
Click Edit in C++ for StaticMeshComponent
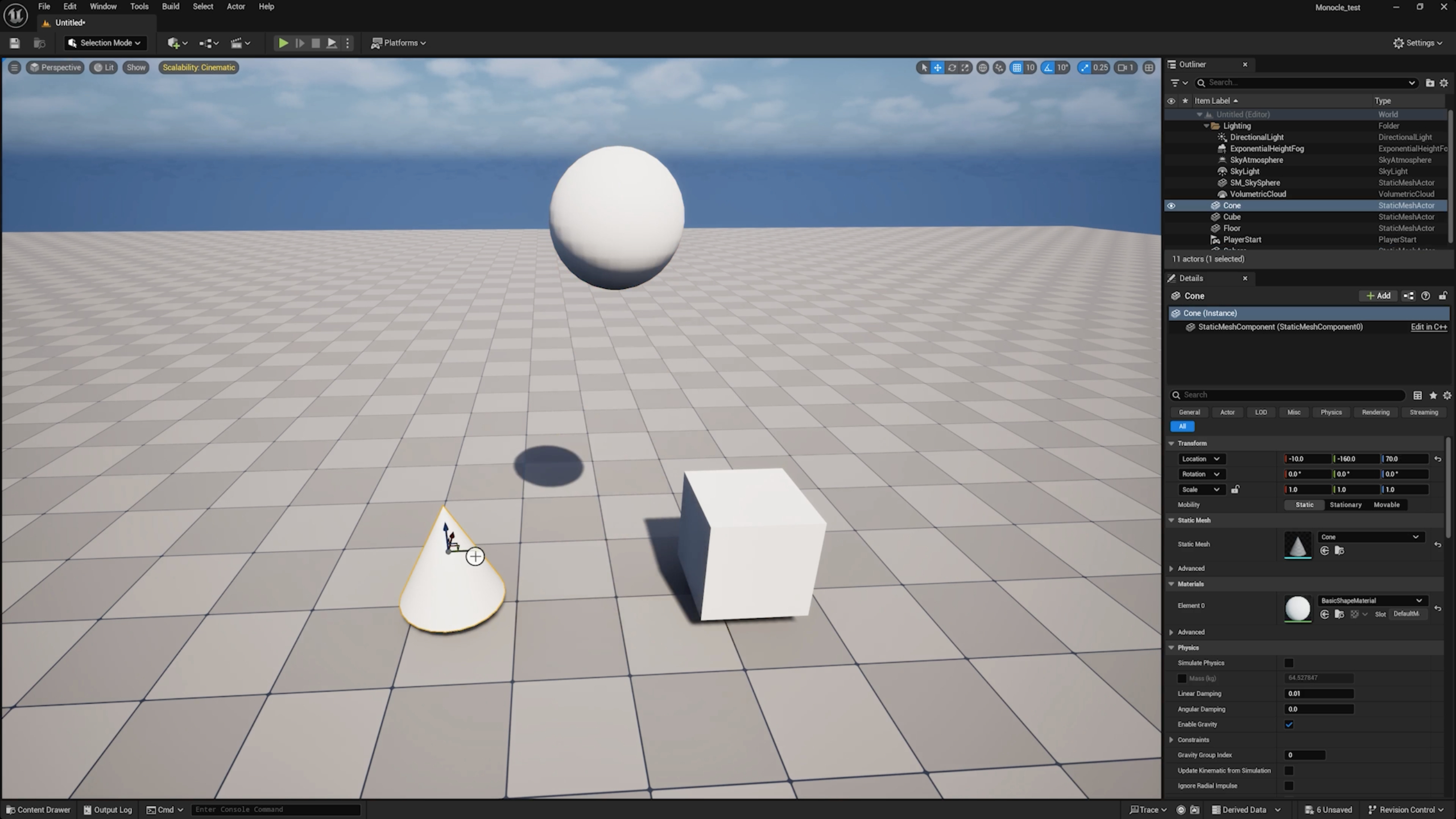[x=1428, y=327]
